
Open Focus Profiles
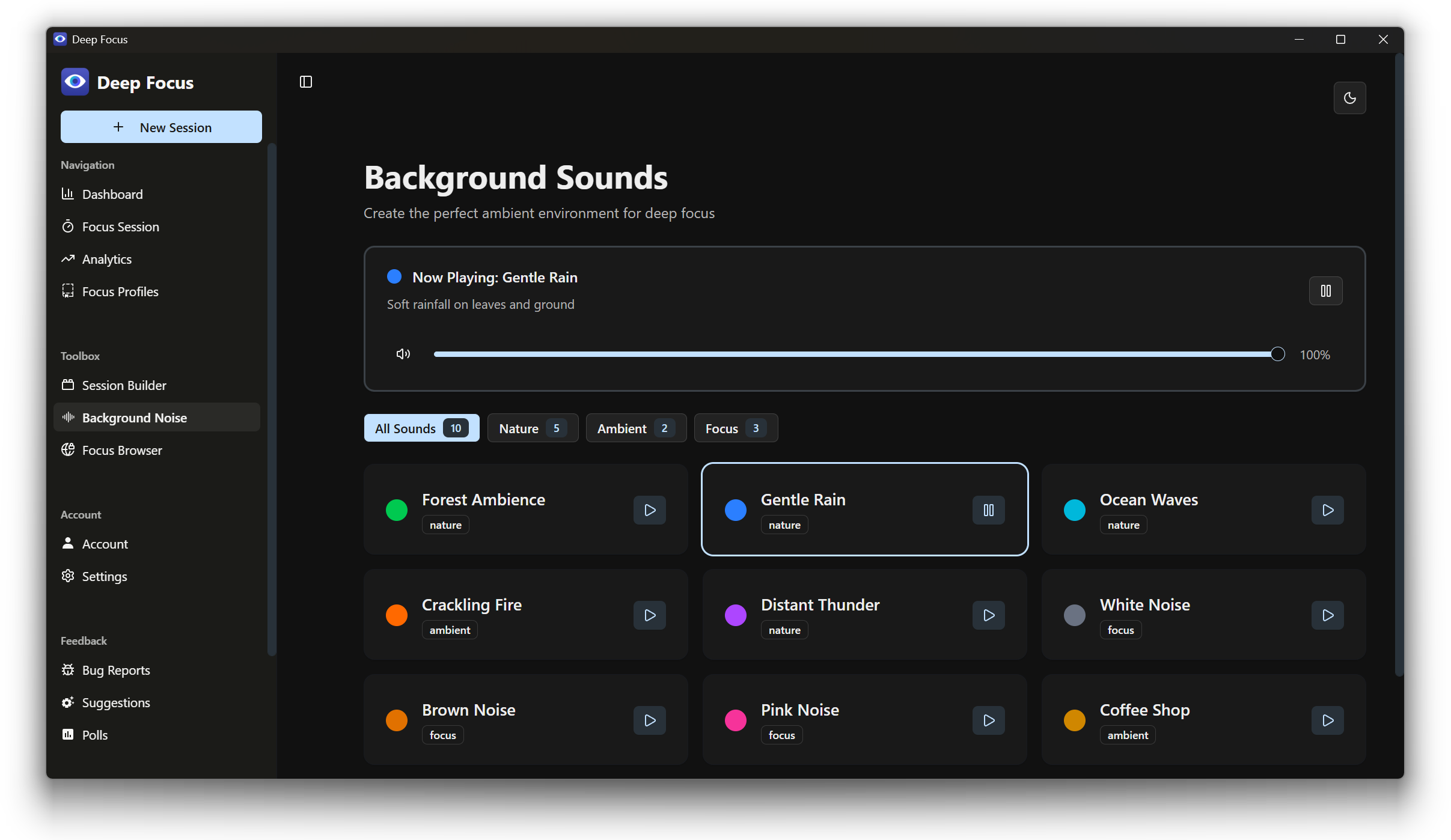(x=157, y=291)
